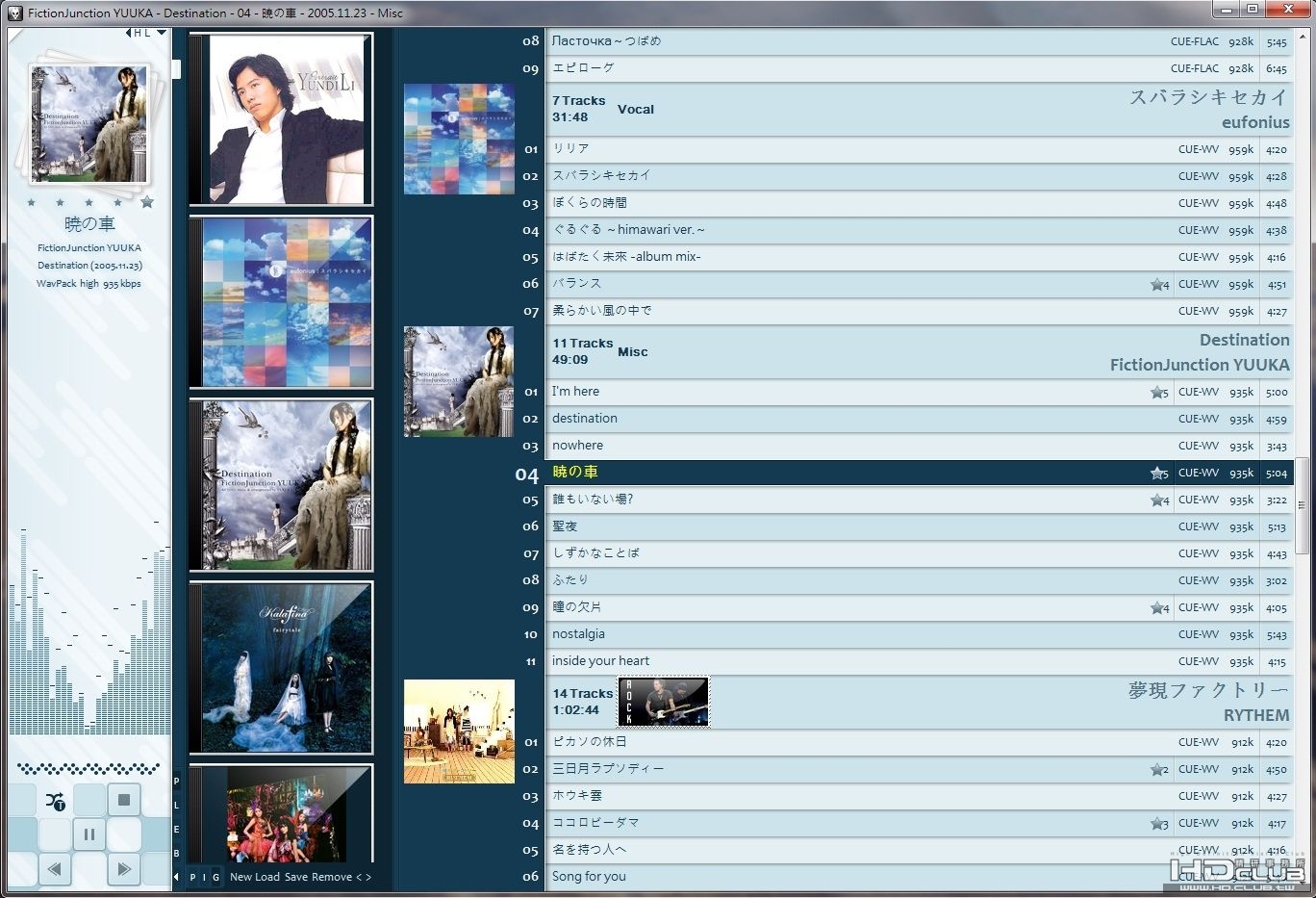Select track nostalgia
Screen dimensions: 1316x898
tap(918, 634)
